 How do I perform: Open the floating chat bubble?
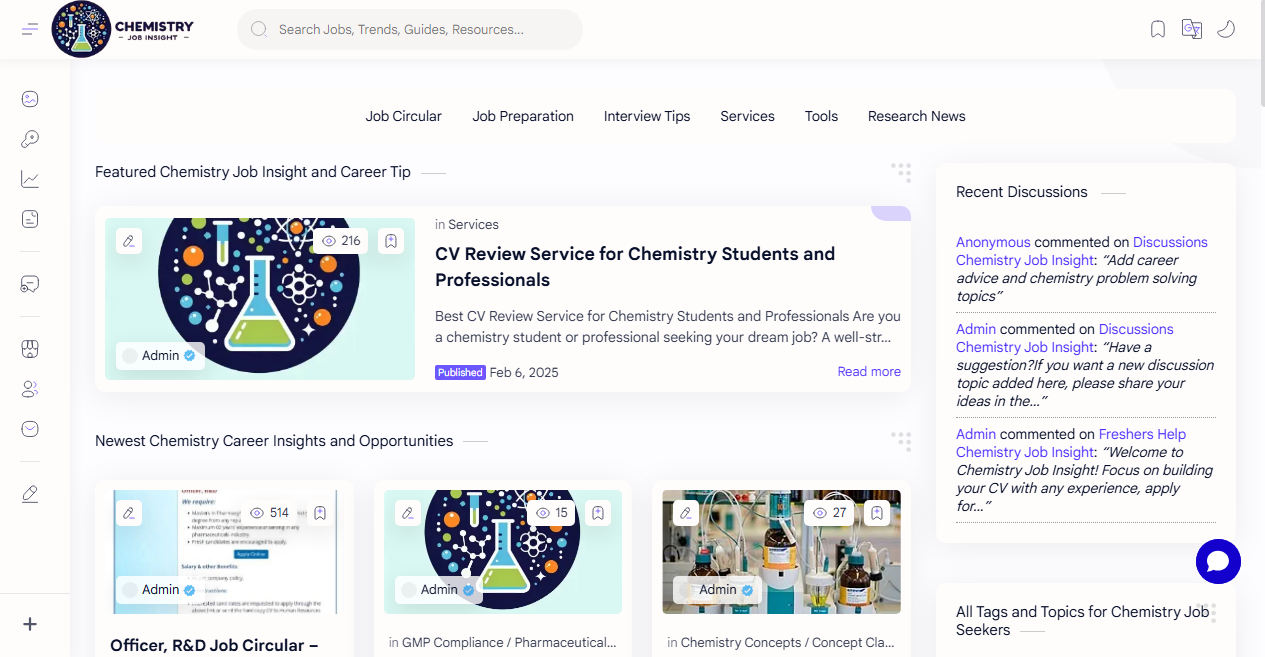pyautogui.click(x=1218, y=562)
